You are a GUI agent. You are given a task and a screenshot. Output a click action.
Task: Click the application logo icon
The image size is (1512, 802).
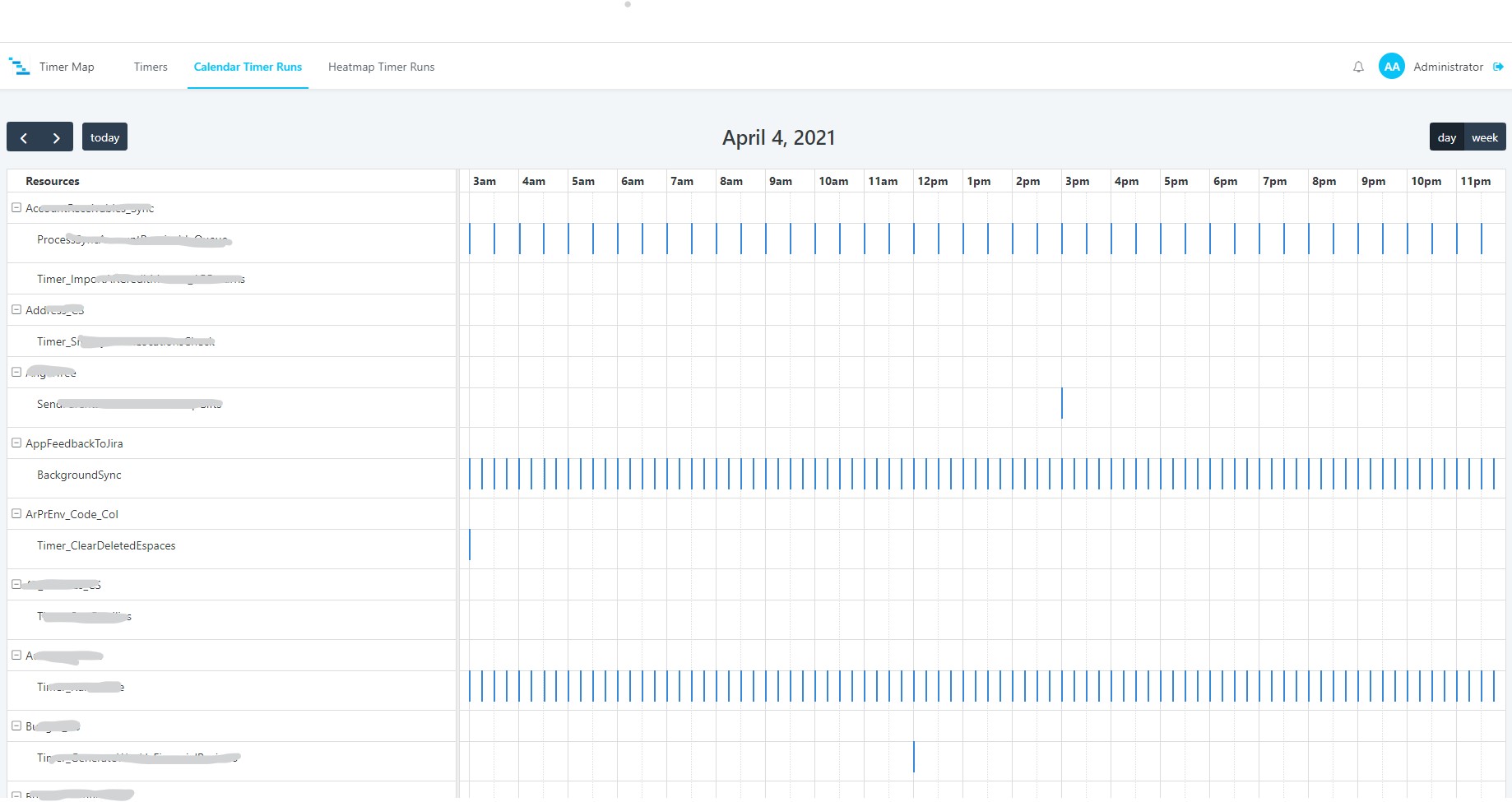(x=19, y=66)
